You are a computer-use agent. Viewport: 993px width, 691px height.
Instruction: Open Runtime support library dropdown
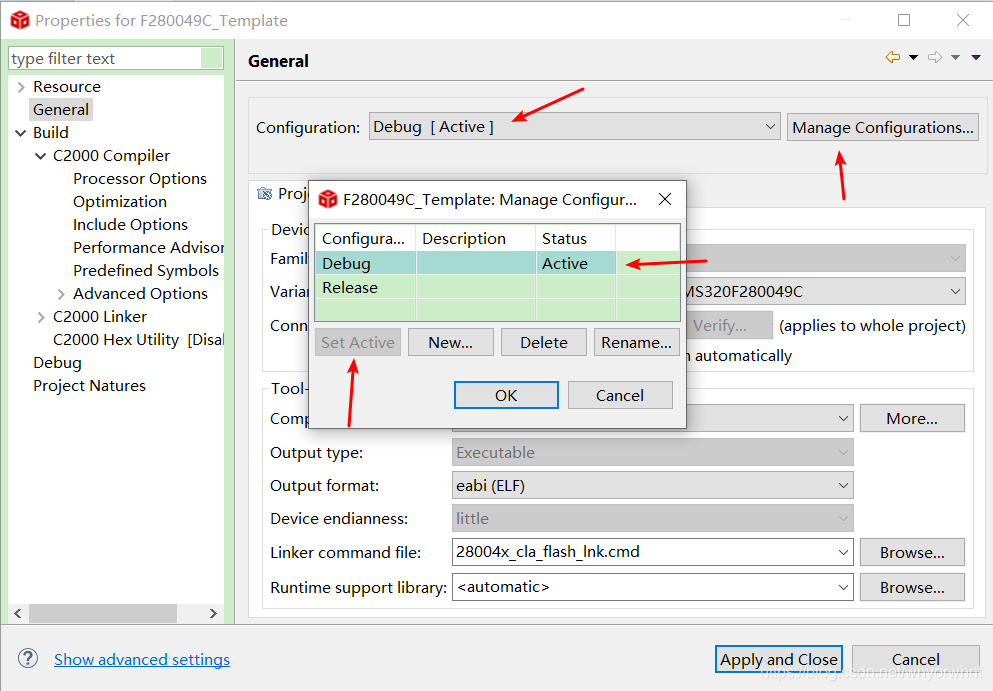click(844, 587)
